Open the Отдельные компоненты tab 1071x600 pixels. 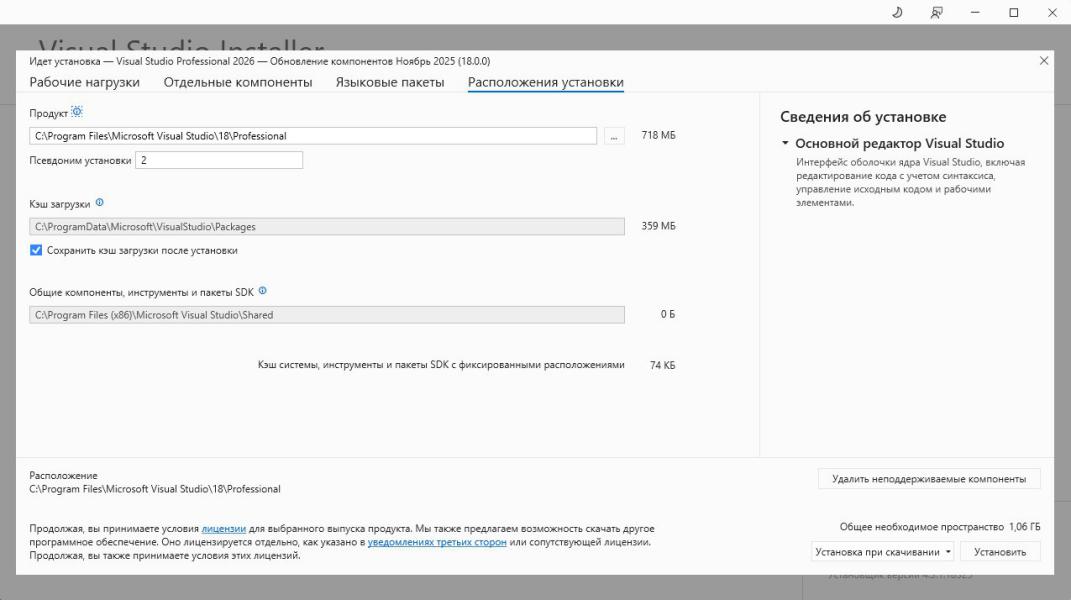point(238,82)
